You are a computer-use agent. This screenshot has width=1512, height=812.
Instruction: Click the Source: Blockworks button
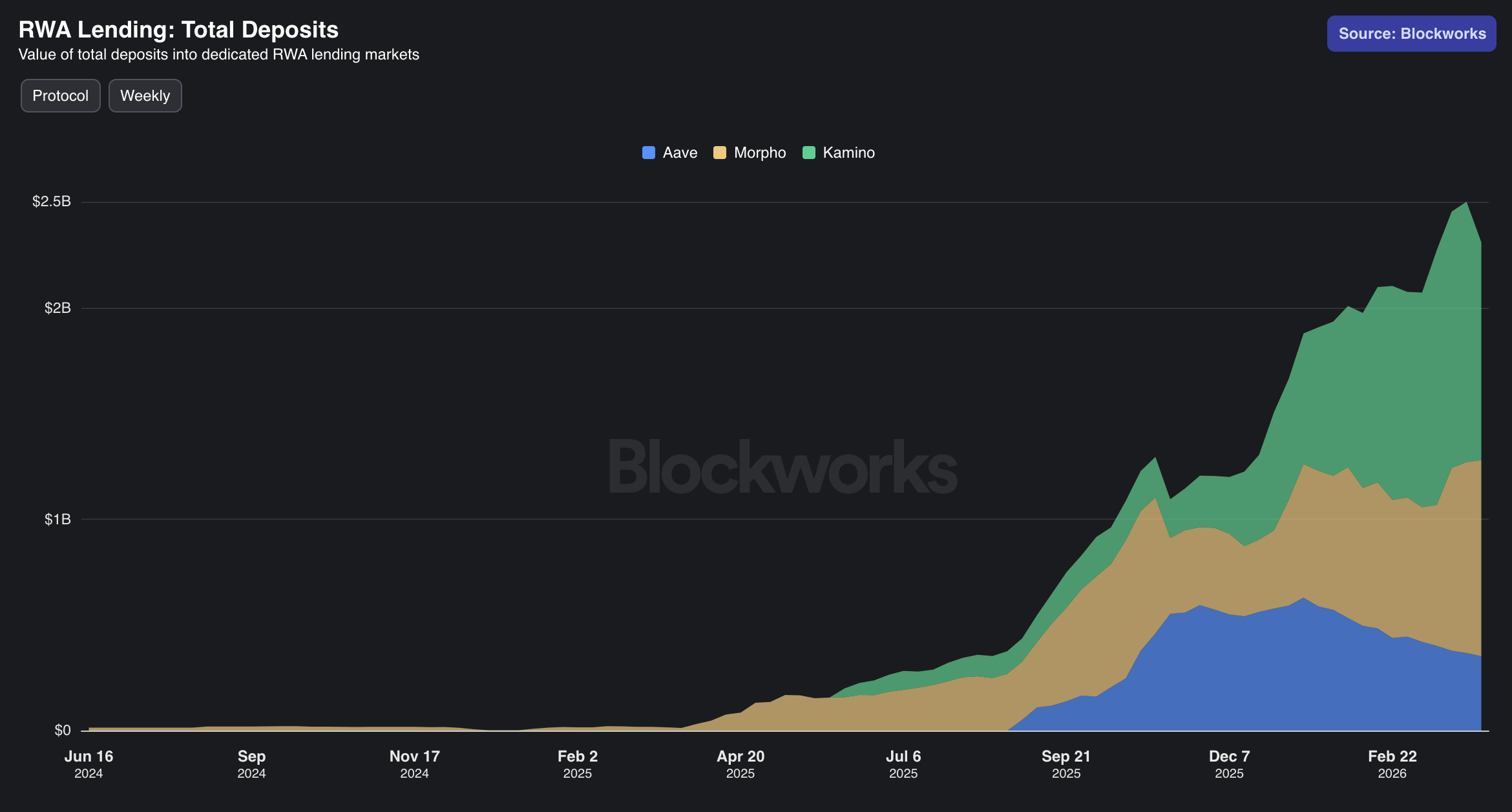(x=1411, y=34)
